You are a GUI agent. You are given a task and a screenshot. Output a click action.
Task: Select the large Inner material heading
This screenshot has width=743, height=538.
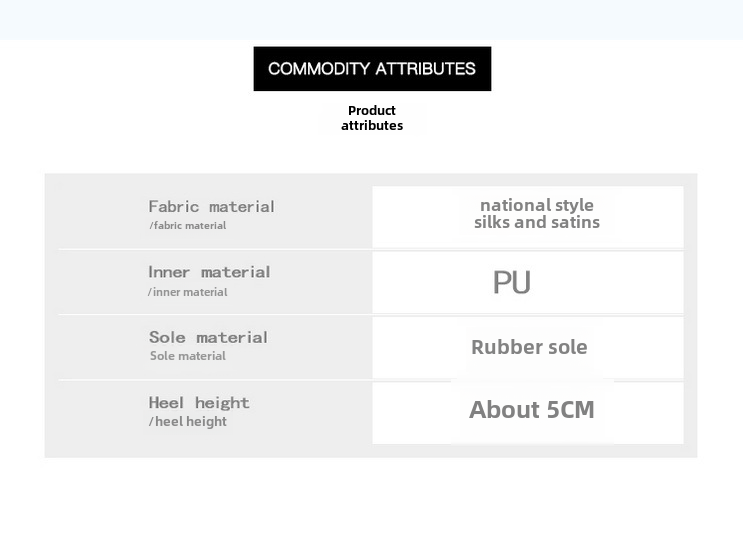click(209, 272)
